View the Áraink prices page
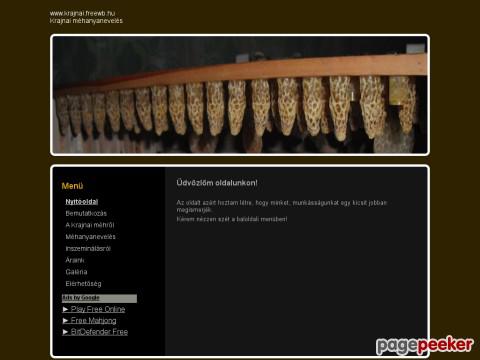Viewport: 480px width, 360px height. tap(75, 260)
